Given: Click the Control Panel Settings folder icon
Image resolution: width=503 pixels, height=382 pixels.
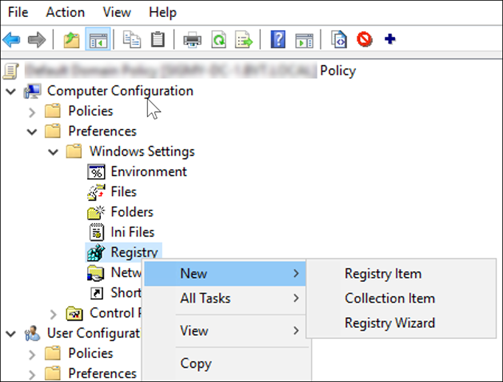Looking at the screenshot, I should pyautogui.click(x=75, y=313).
